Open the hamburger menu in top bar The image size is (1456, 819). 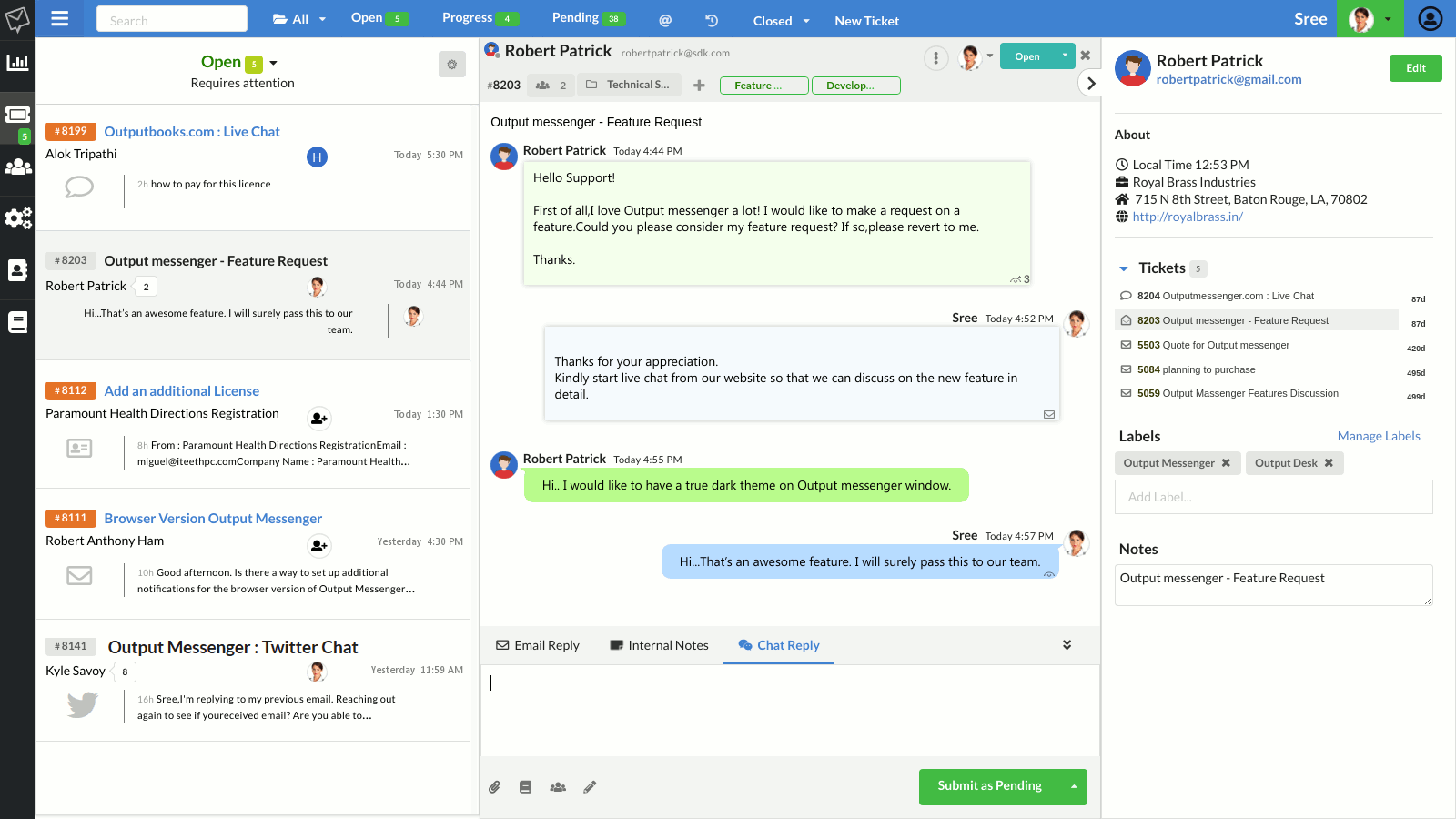pos(59,18)
